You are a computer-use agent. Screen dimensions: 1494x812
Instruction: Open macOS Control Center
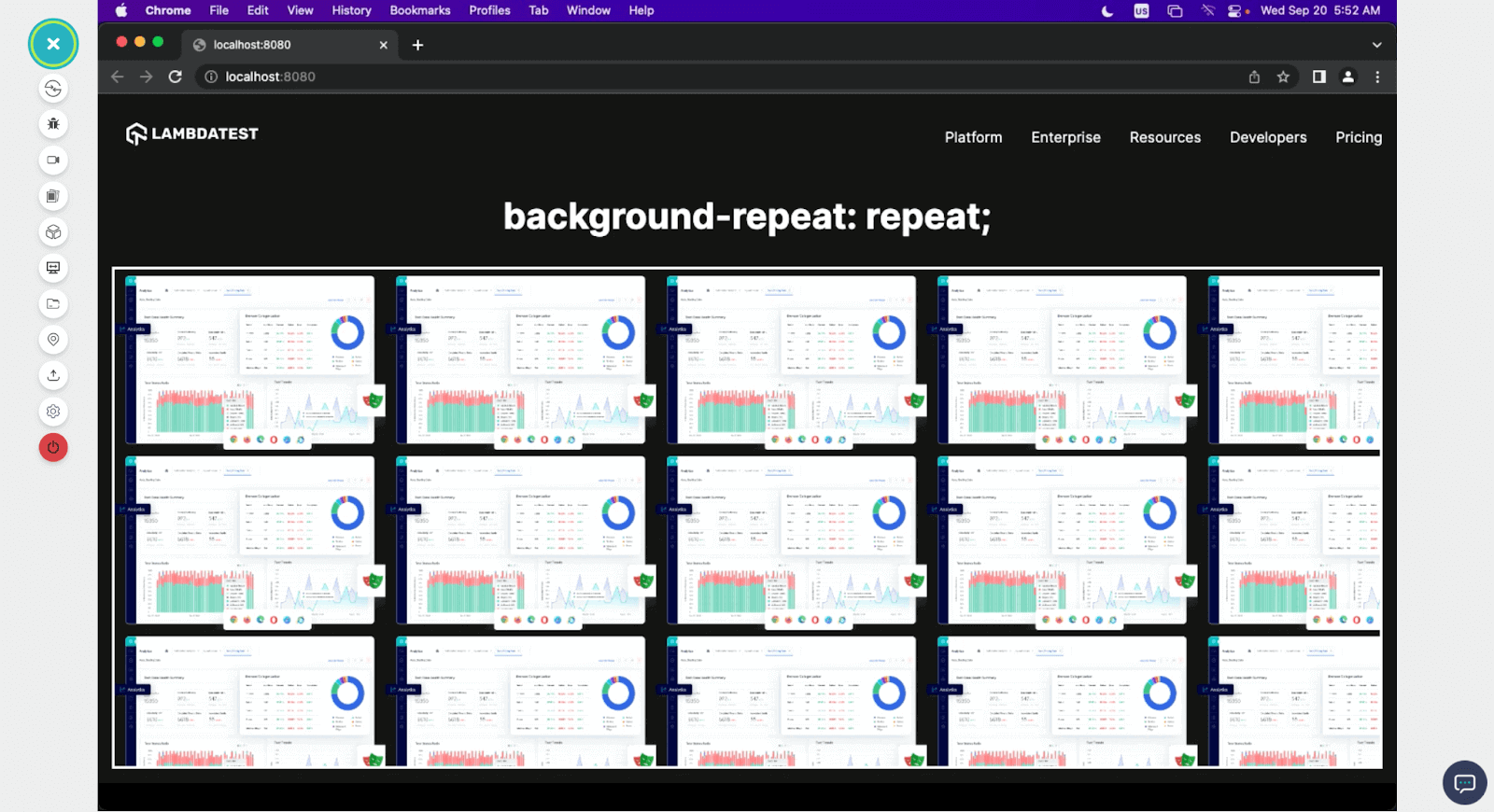tap(1235, 11)
